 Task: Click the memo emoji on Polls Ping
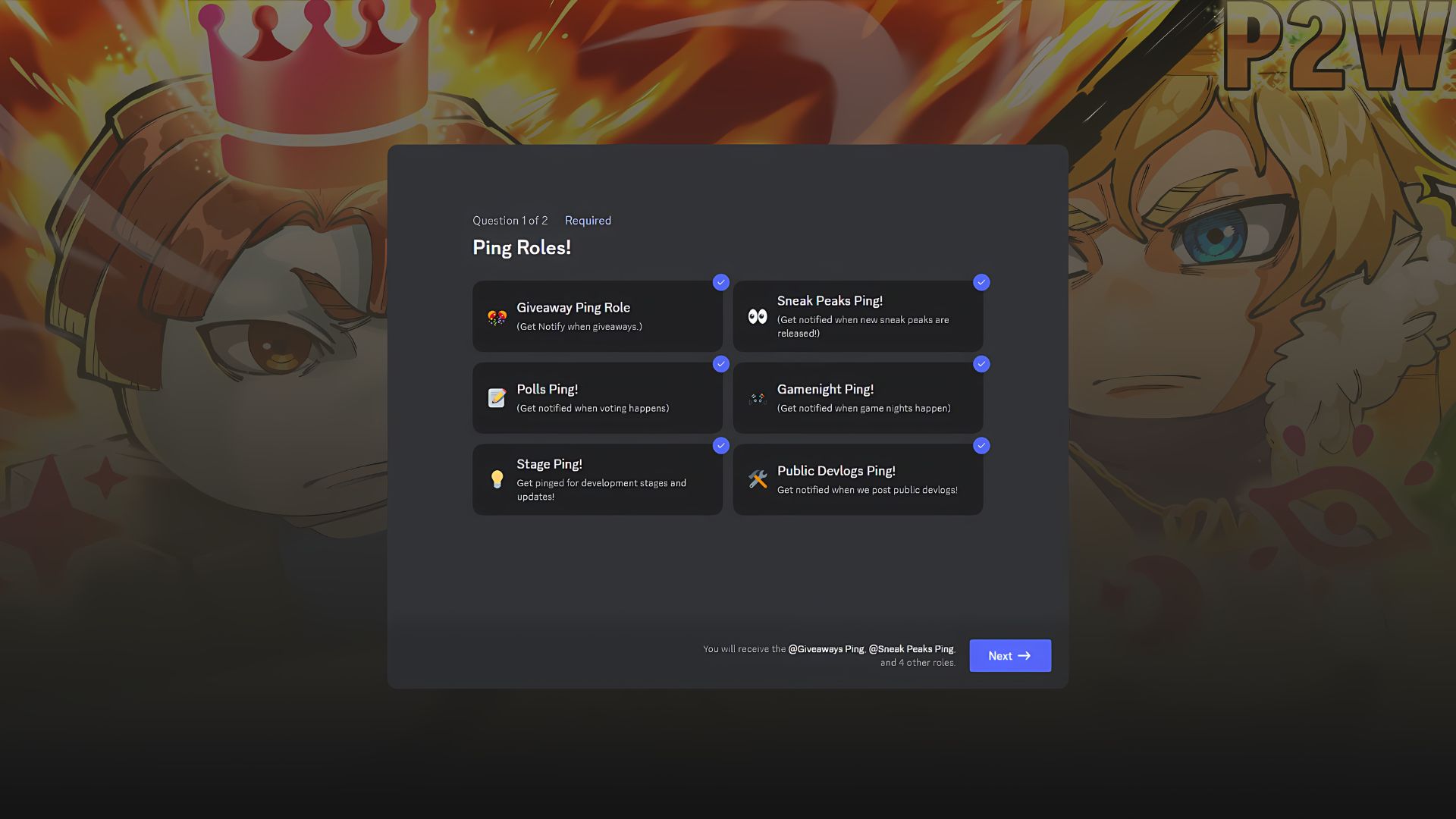coord(496,398)
